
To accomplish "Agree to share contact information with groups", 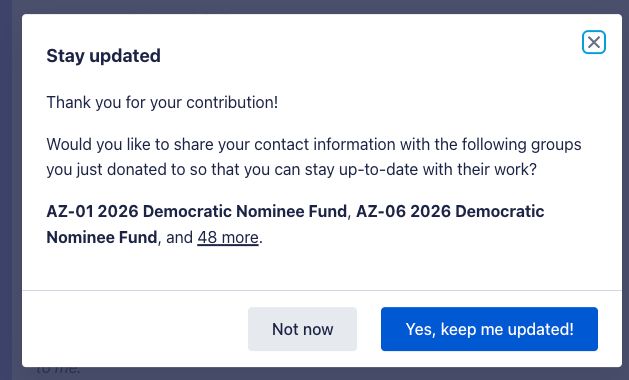I will coord(489,329).
